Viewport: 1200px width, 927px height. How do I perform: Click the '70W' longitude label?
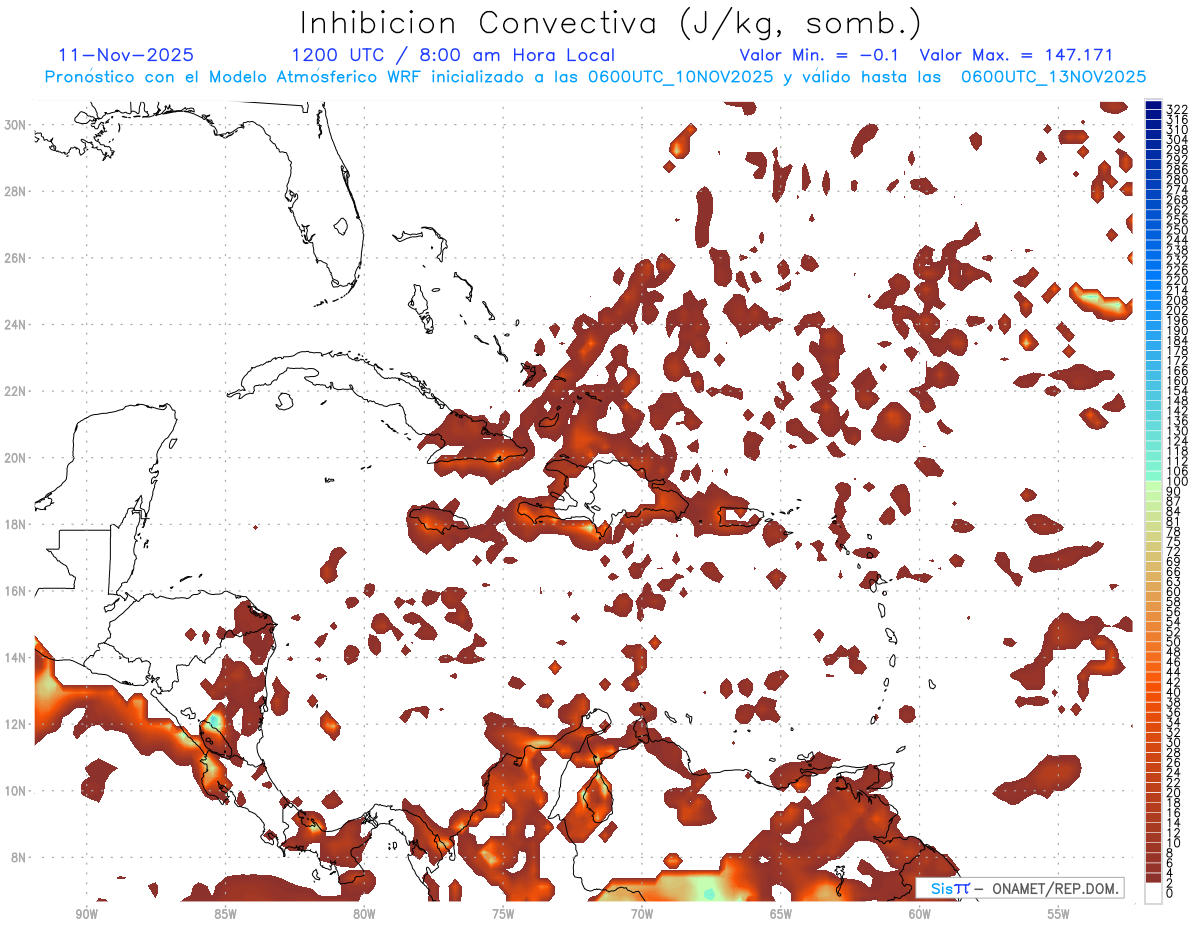642,914
